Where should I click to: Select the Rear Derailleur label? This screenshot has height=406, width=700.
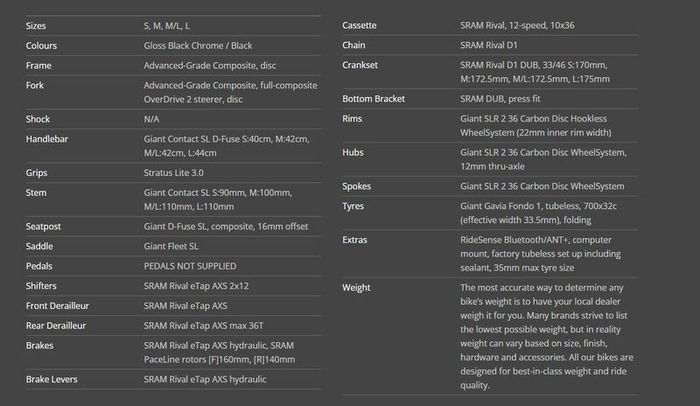(x=56, y=326)
